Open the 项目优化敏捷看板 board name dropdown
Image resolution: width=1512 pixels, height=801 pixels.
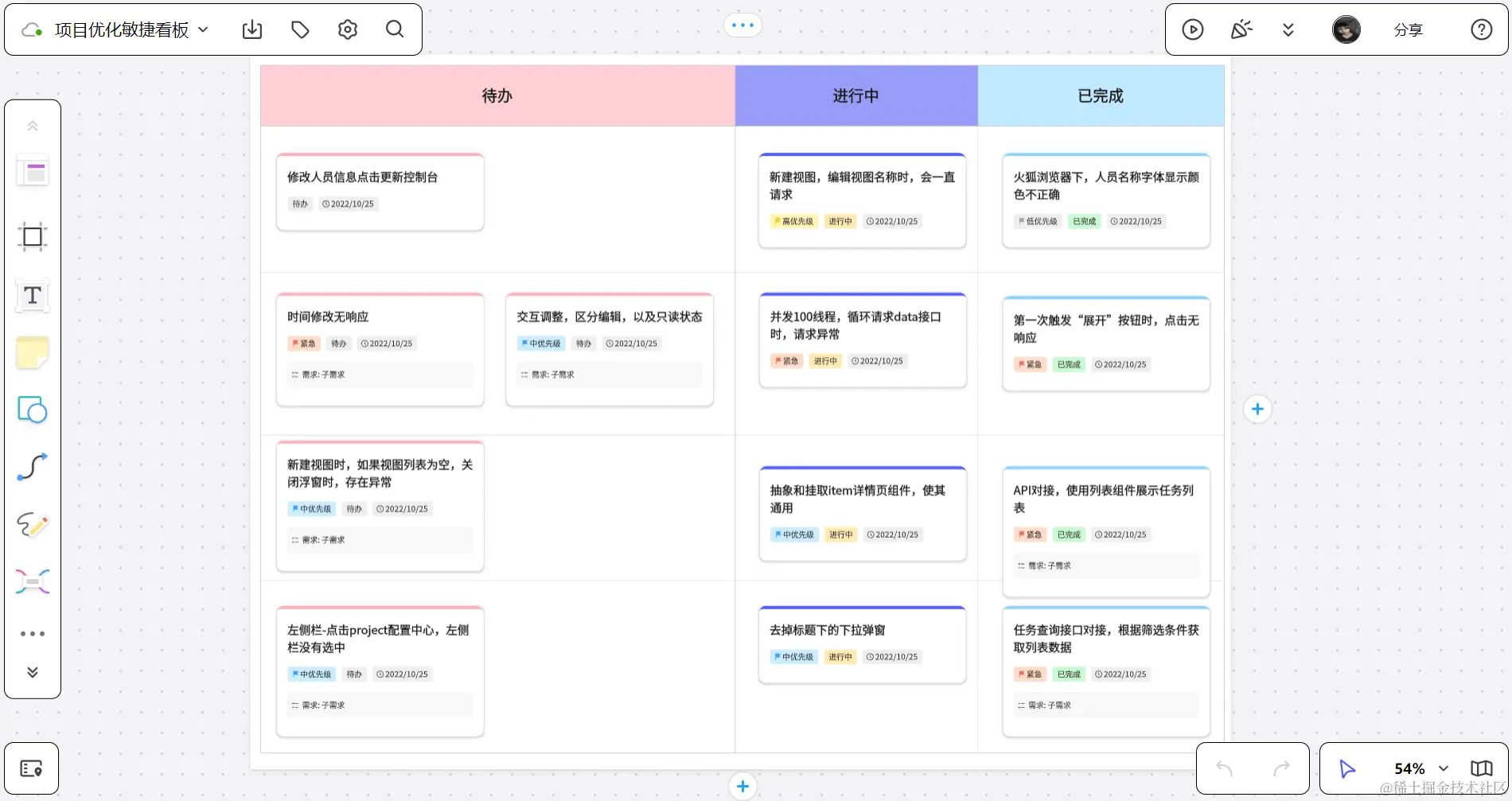[203, 29]
